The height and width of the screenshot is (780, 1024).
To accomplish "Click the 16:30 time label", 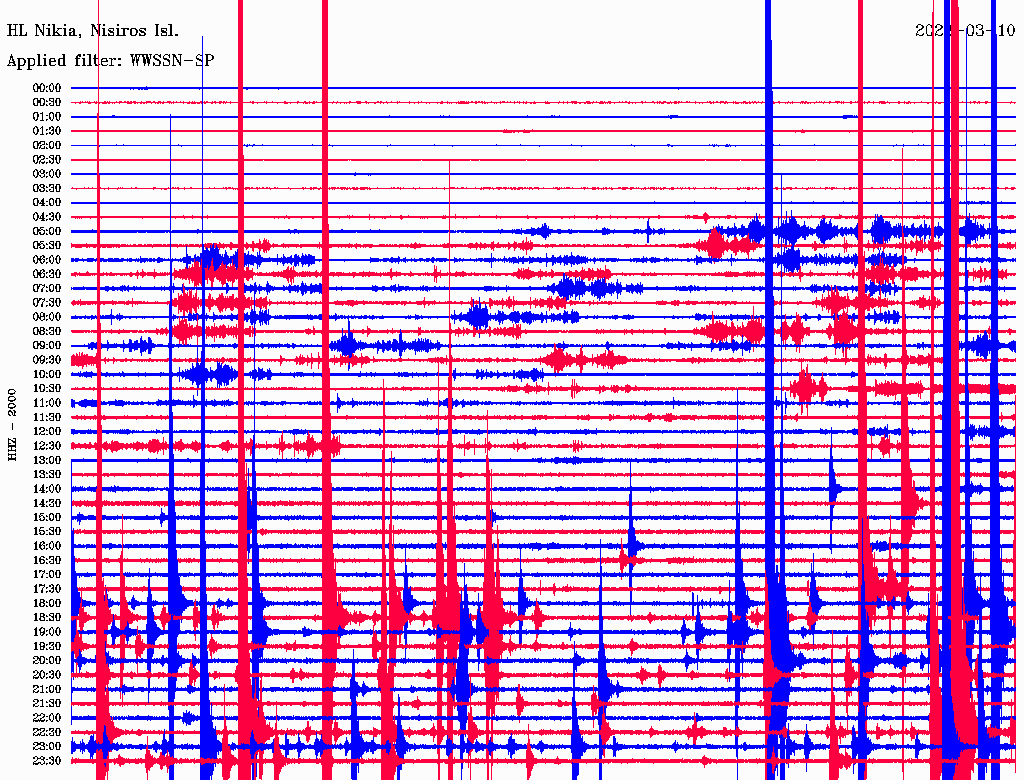I will (x=46, y=561).
